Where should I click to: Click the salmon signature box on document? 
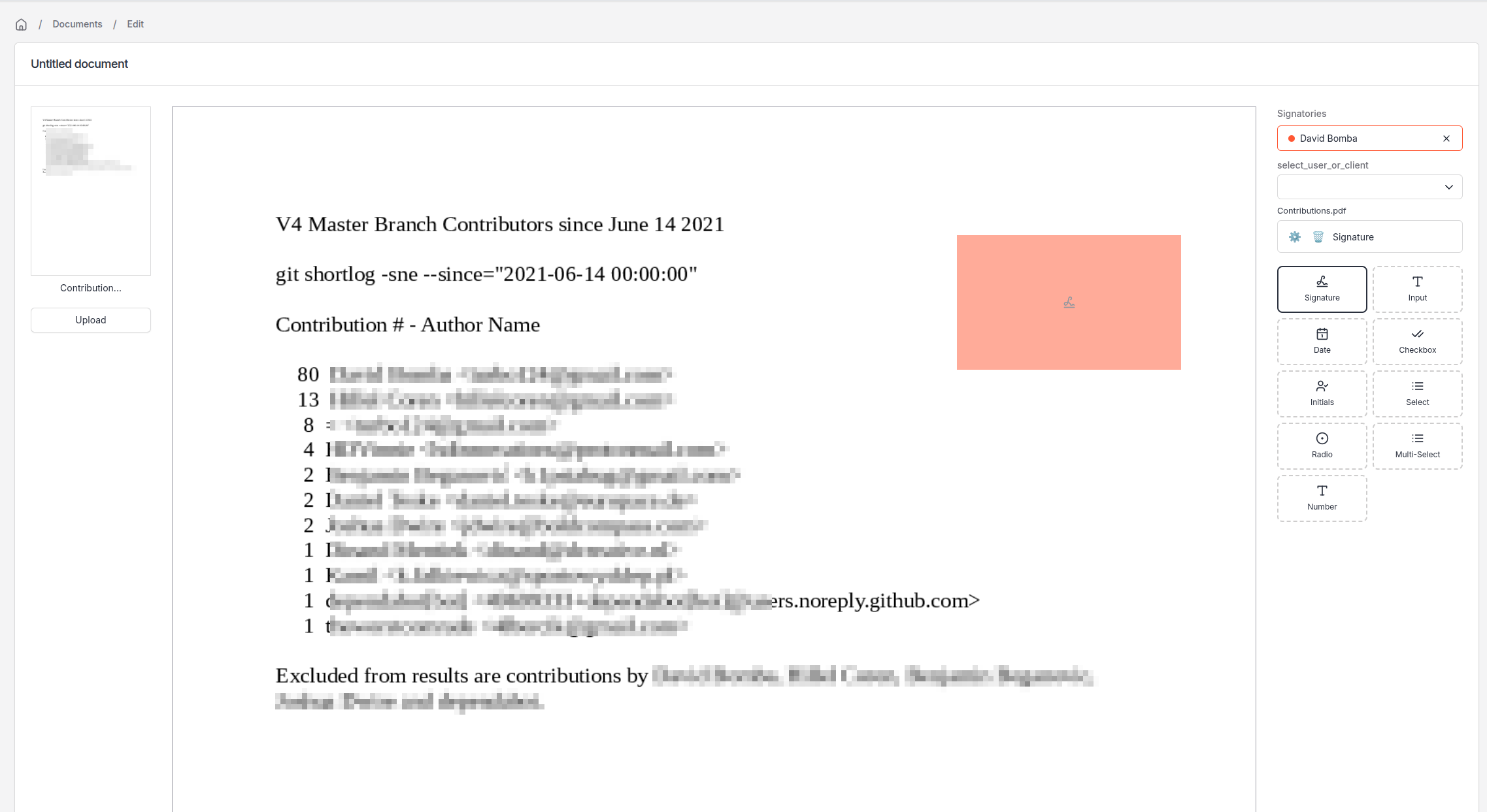pos(1069,302)
